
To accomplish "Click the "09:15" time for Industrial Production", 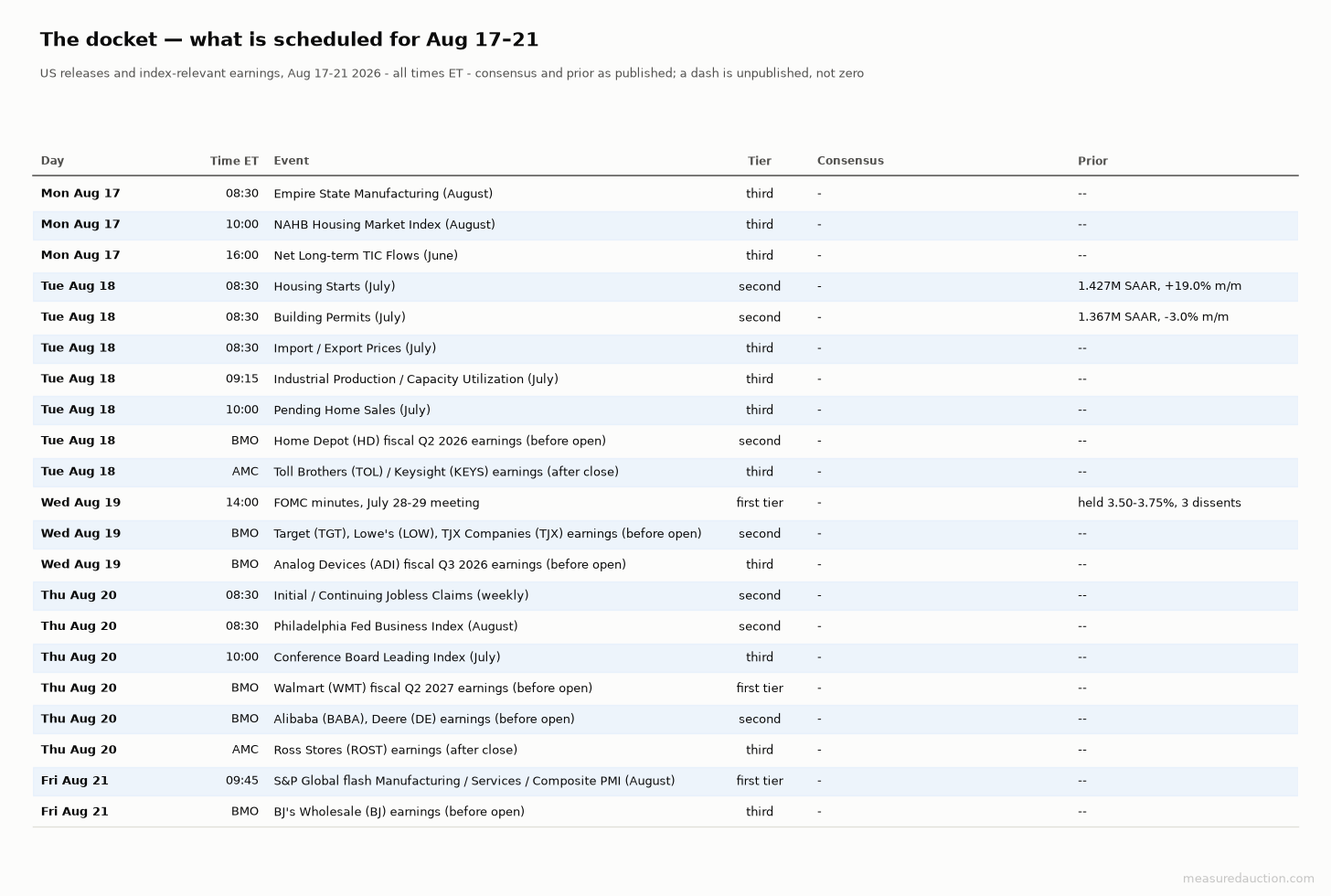I will click(x=242, y=379).
